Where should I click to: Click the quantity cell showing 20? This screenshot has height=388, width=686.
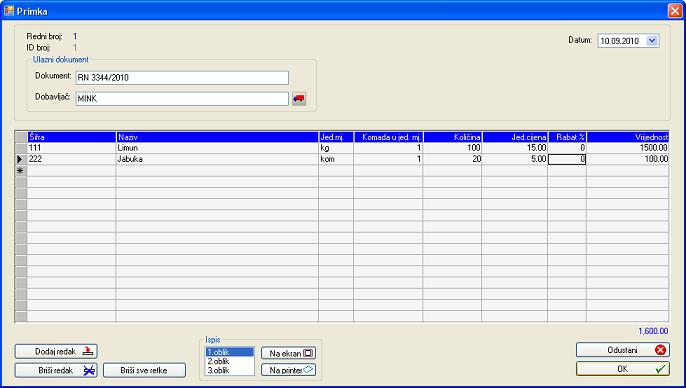coord(452,159)
